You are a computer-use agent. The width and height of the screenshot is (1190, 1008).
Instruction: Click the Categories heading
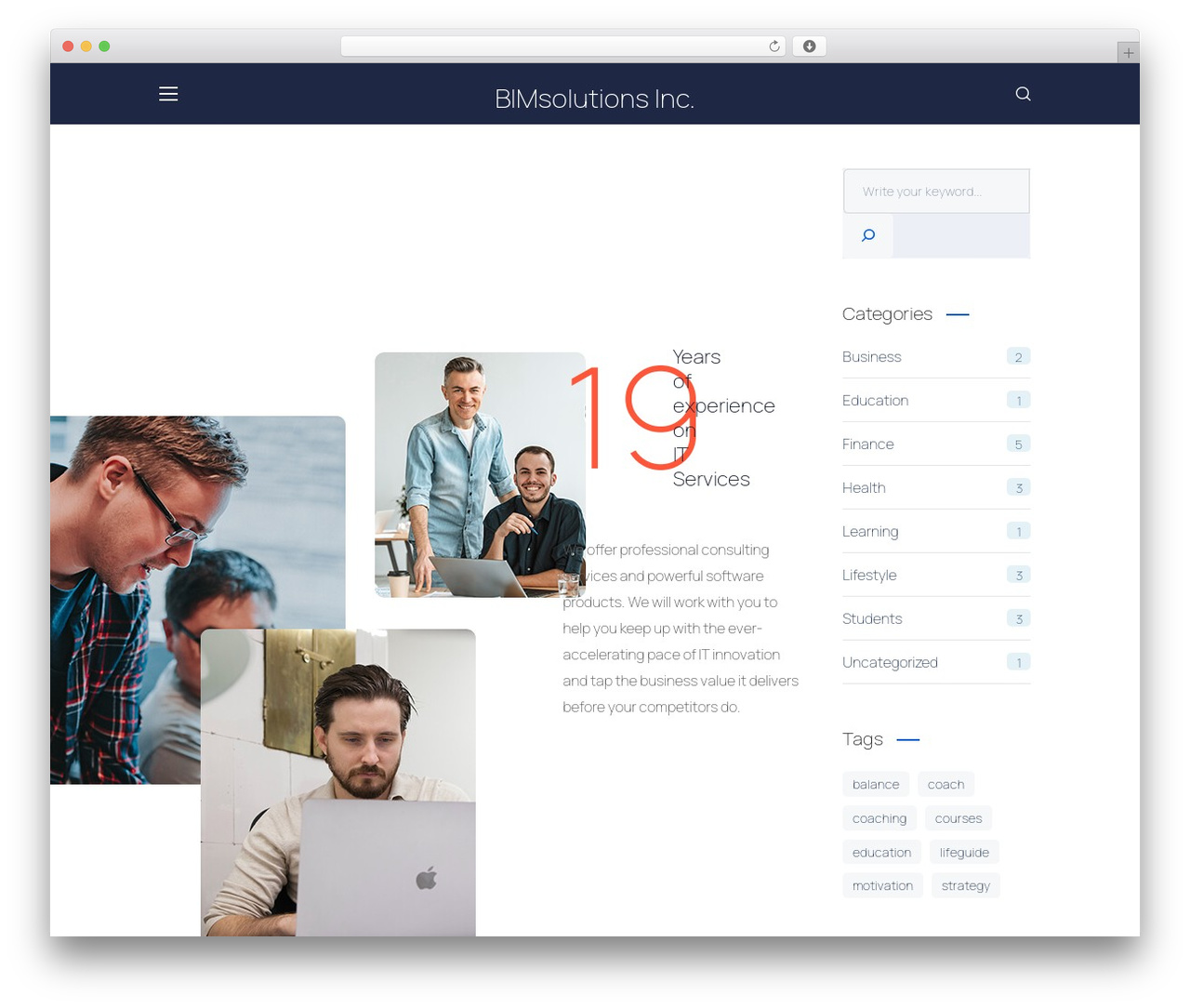coord(887,314)
